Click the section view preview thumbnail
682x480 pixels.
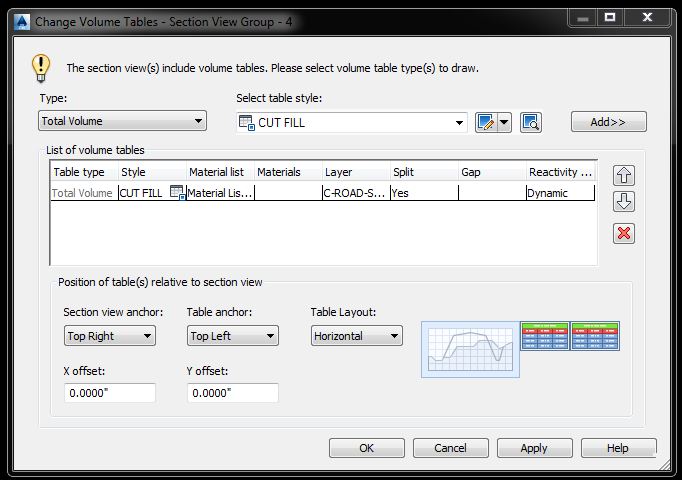pyautogui.click(x=470, y=350)
